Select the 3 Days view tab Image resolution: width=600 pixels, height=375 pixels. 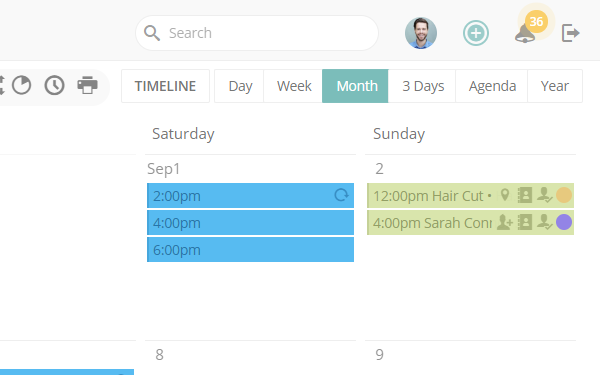[422, 86]
